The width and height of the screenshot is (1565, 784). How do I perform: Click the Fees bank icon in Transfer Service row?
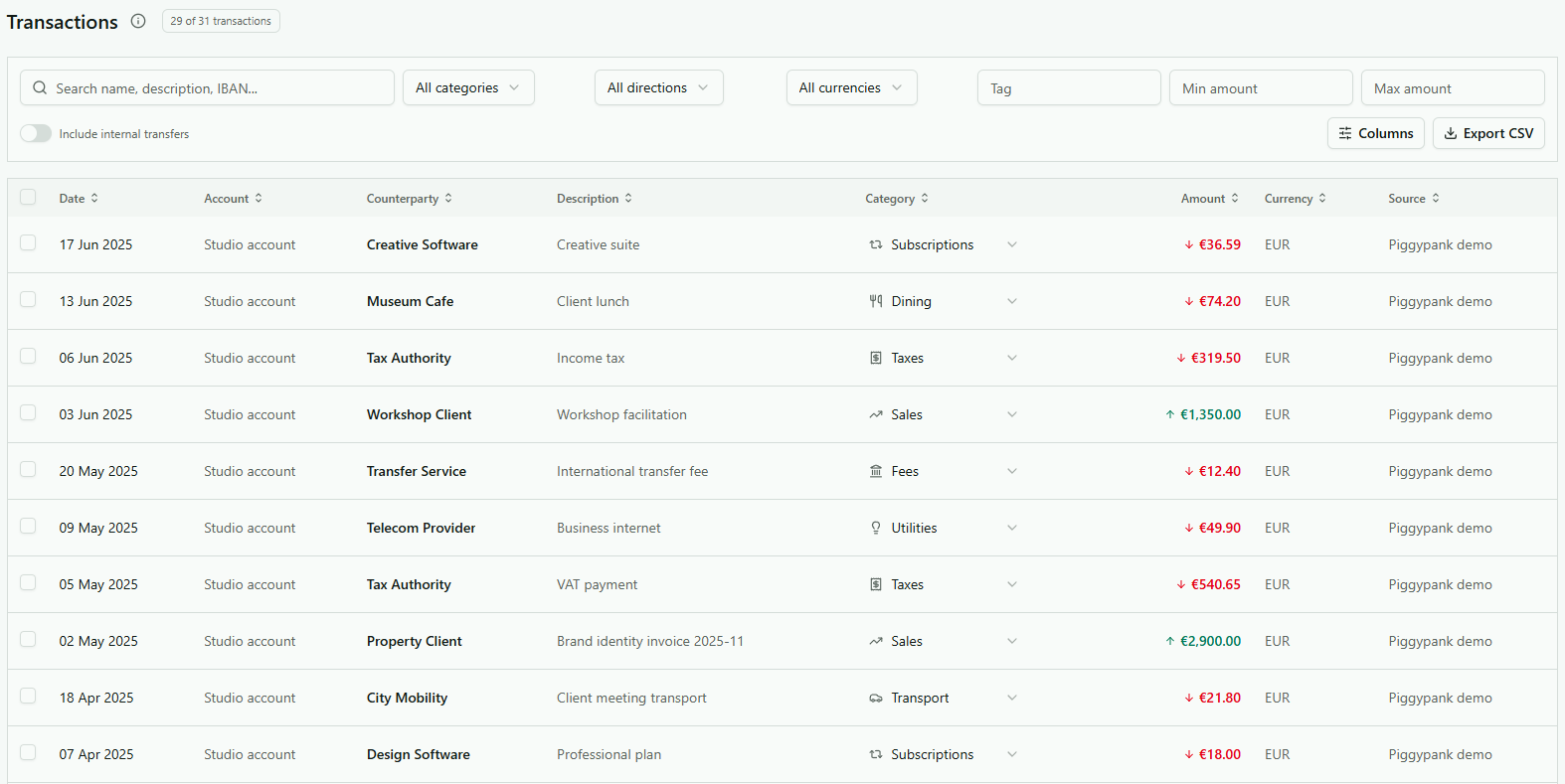(876, 471)
